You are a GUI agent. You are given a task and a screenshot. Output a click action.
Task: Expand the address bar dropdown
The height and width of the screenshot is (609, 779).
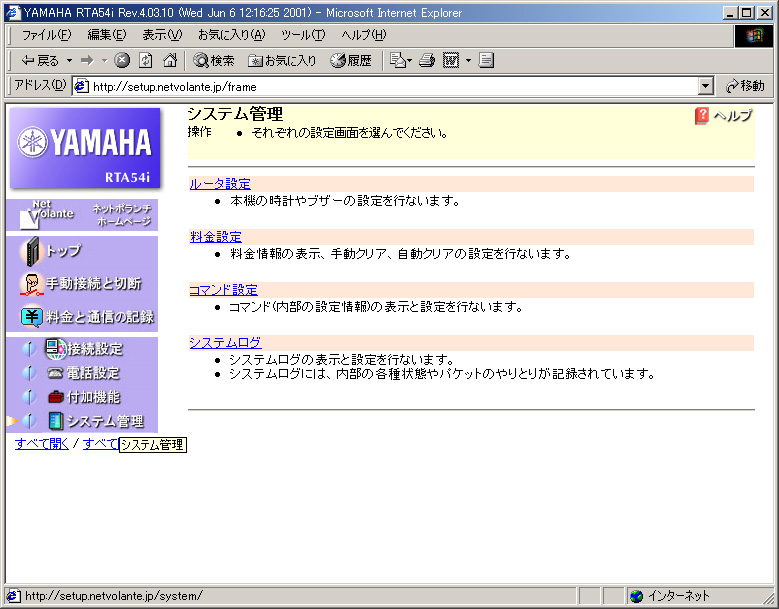tap(706, 87)
